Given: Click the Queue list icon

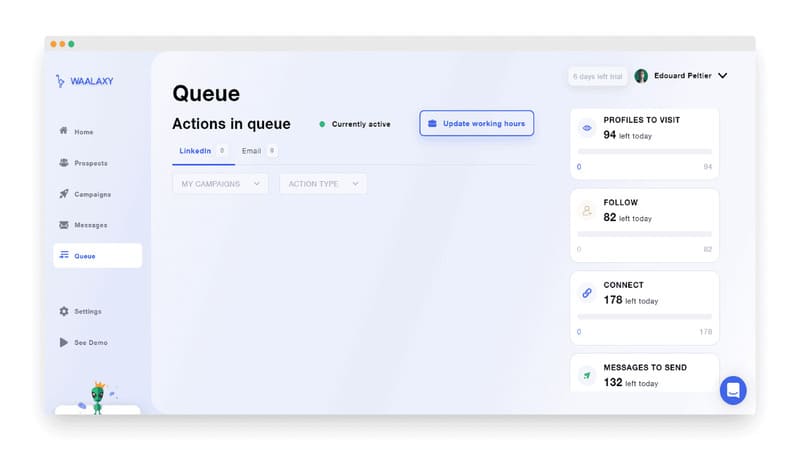Looking at the screenshot, I should click(x=64, y=255).
